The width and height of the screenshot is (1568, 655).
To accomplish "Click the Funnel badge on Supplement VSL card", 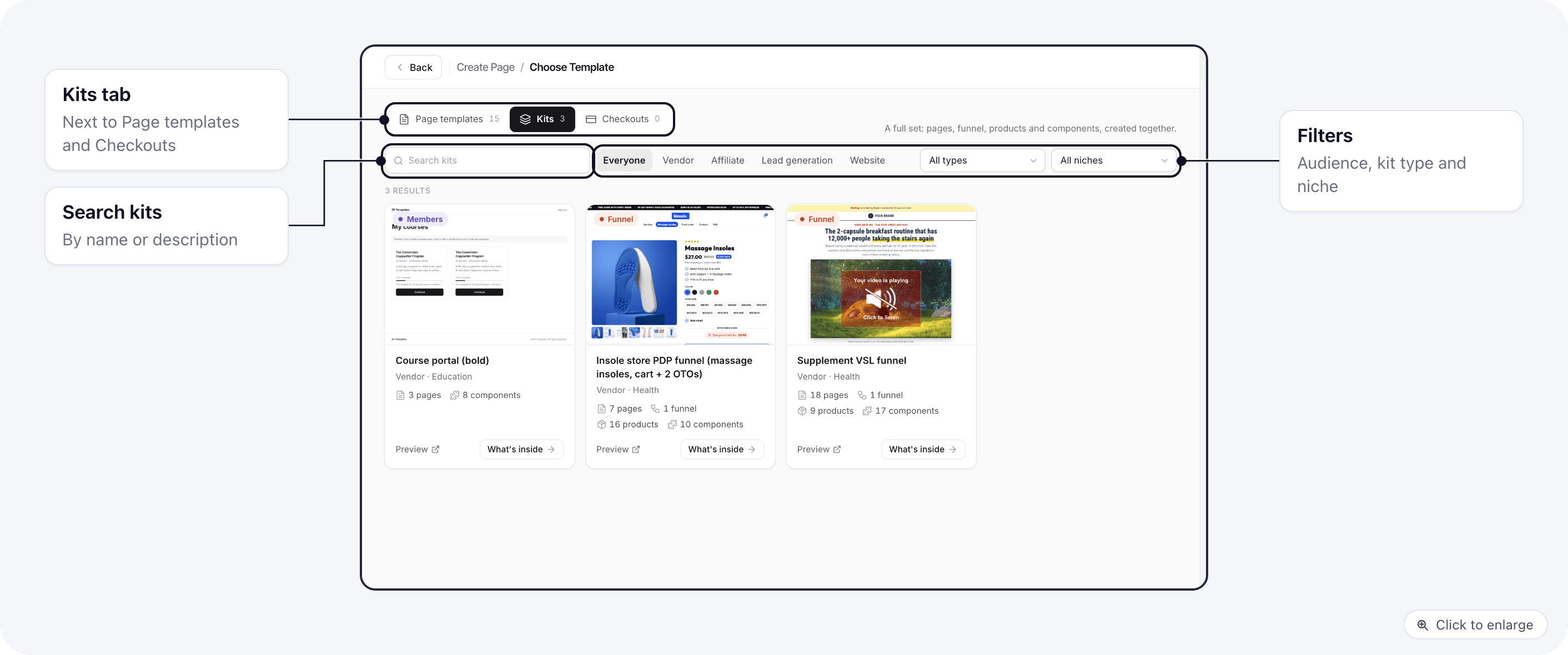I will tap(817, 219).
